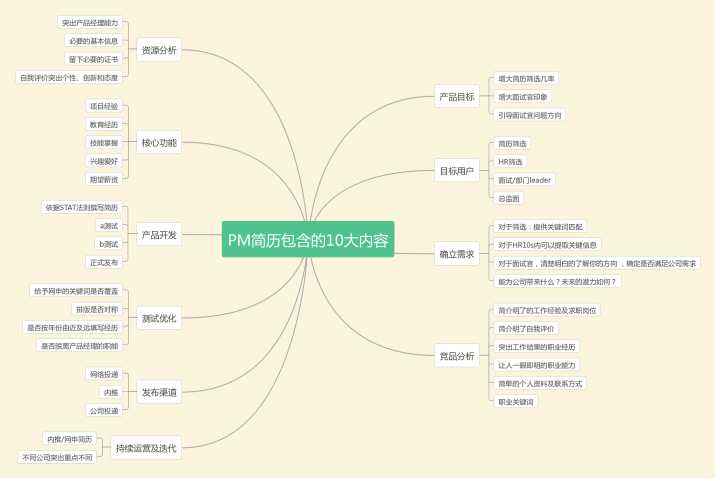Choose the '公司投递' subtopic
Screen dimensions: 720x481
click(x=104, y=411)
